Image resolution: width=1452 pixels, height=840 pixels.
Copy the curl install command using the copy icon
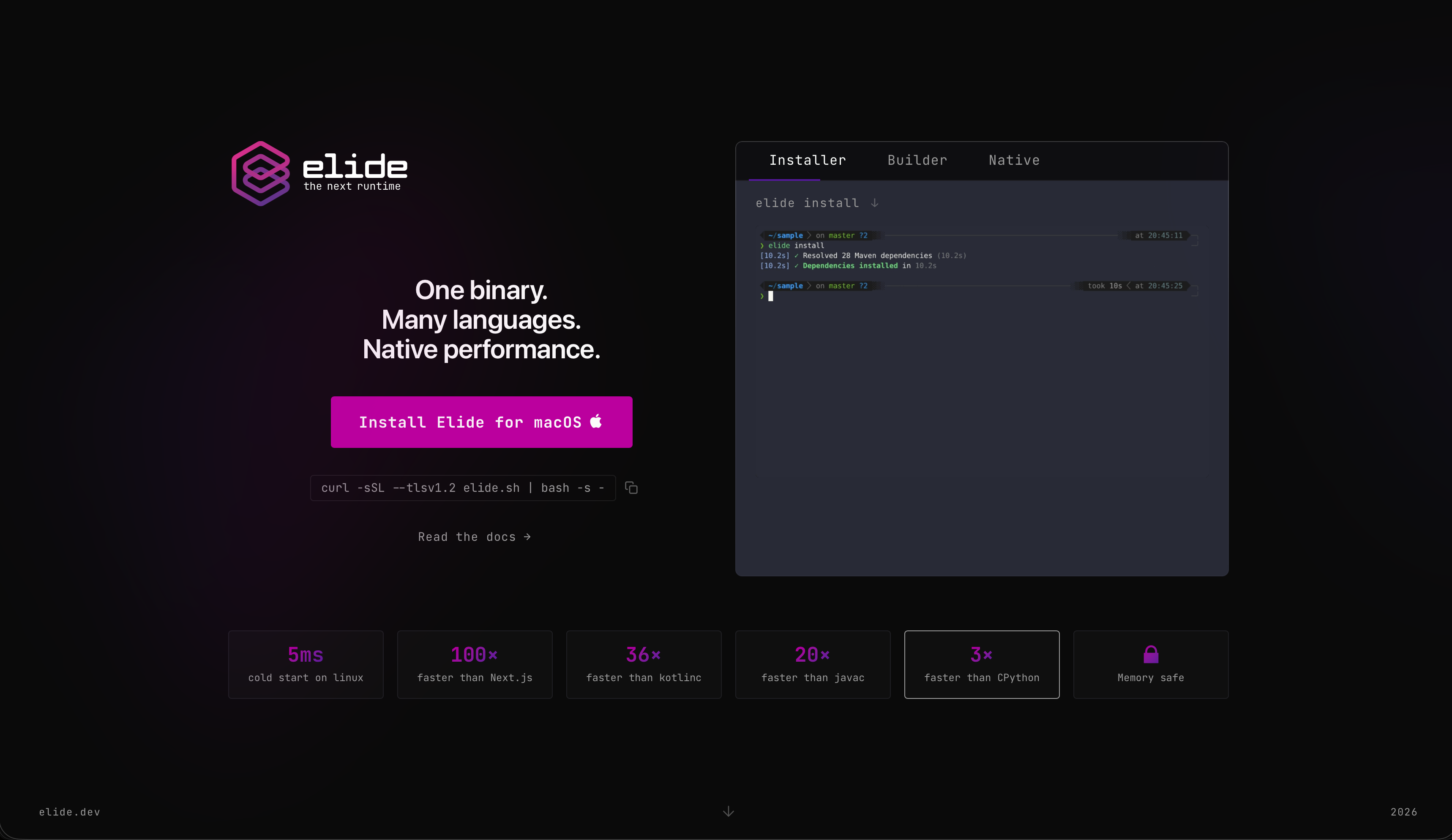[x=631, y=488]
